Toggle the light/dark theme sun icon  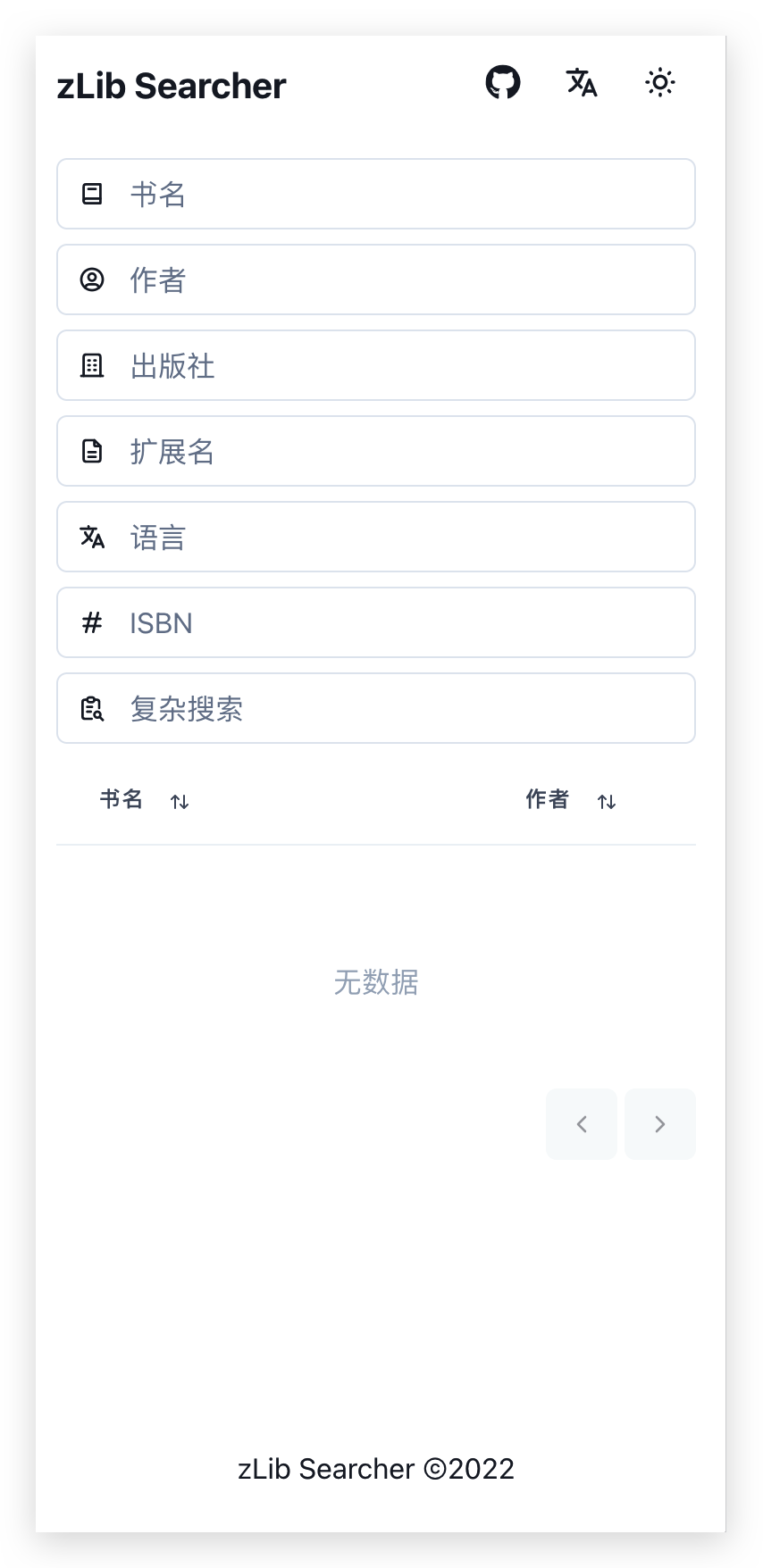point(660,82)
